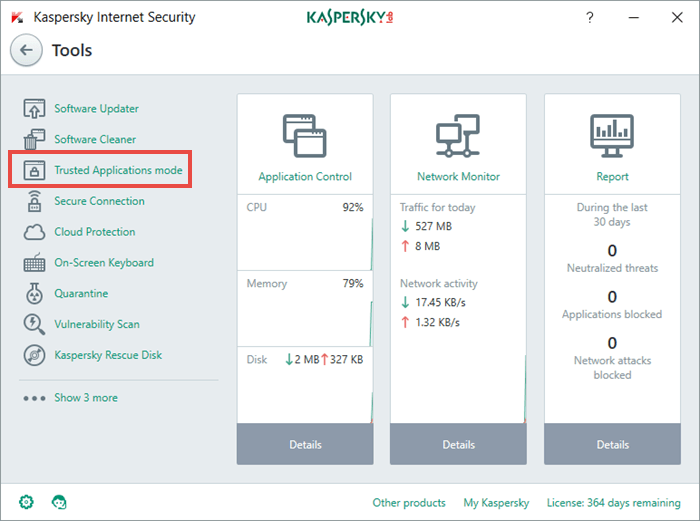The image size is (700, 521).
Task: Click the red Kaspersky icon in the window's corner
Action: [x=17, y=17]
